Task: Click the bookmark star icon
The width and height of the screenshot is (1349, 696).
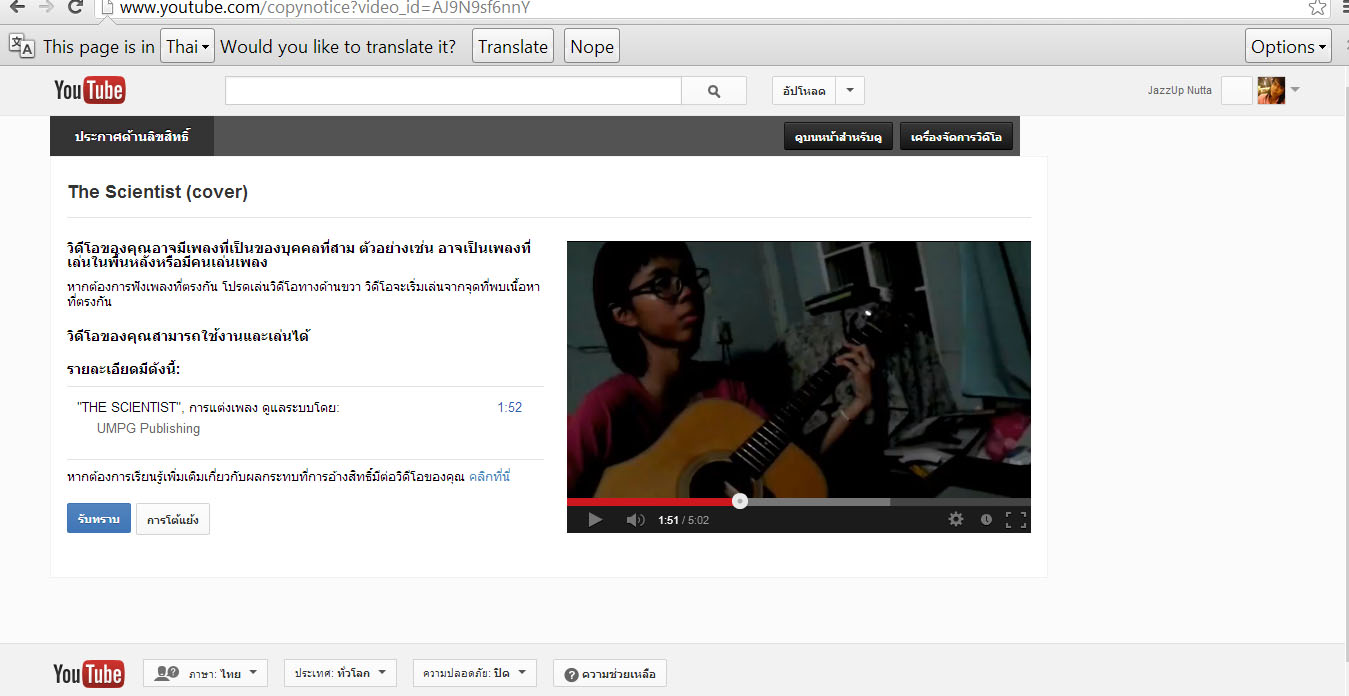Action: tap(1317, 7)
